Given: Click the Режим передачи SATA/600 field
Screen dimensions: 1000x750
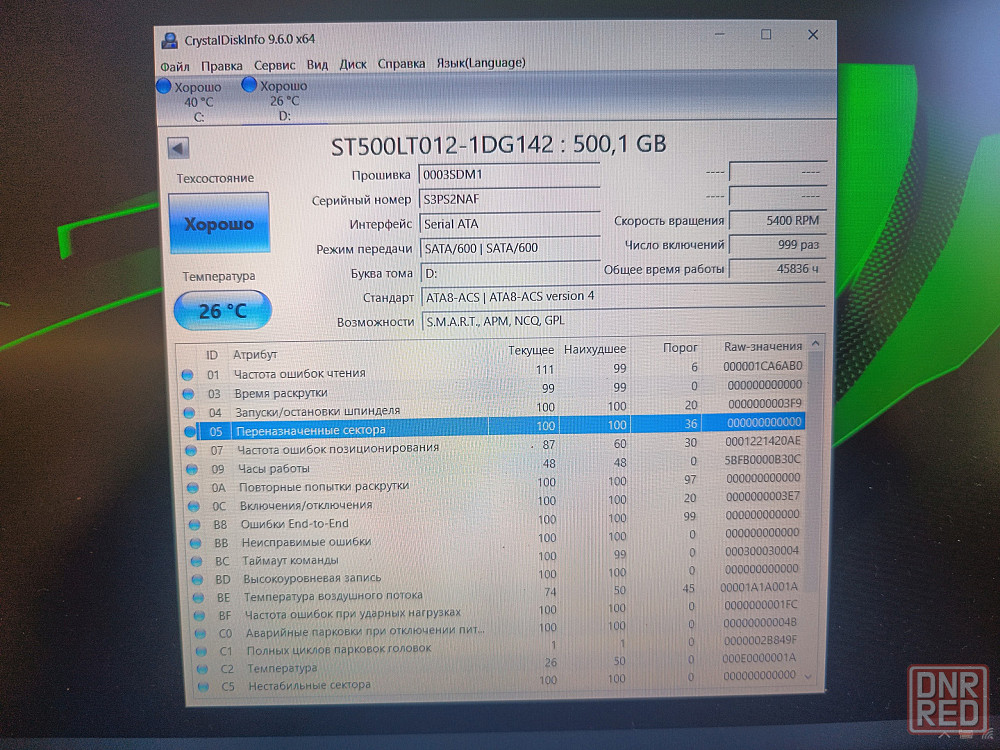Looking at the screenshot, I should (509, 248).
